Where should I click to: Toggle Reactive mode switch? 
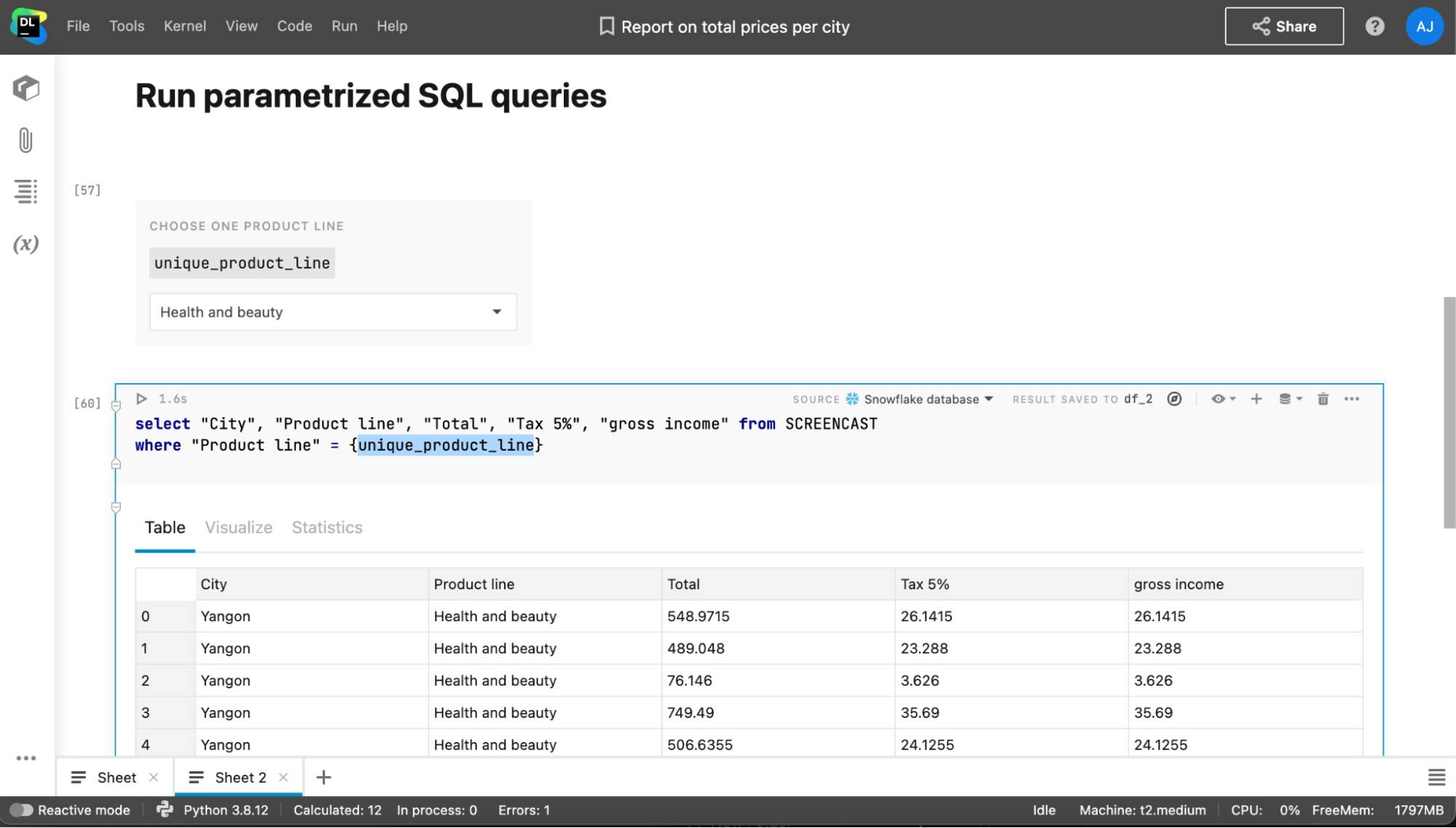coord(21,810)
